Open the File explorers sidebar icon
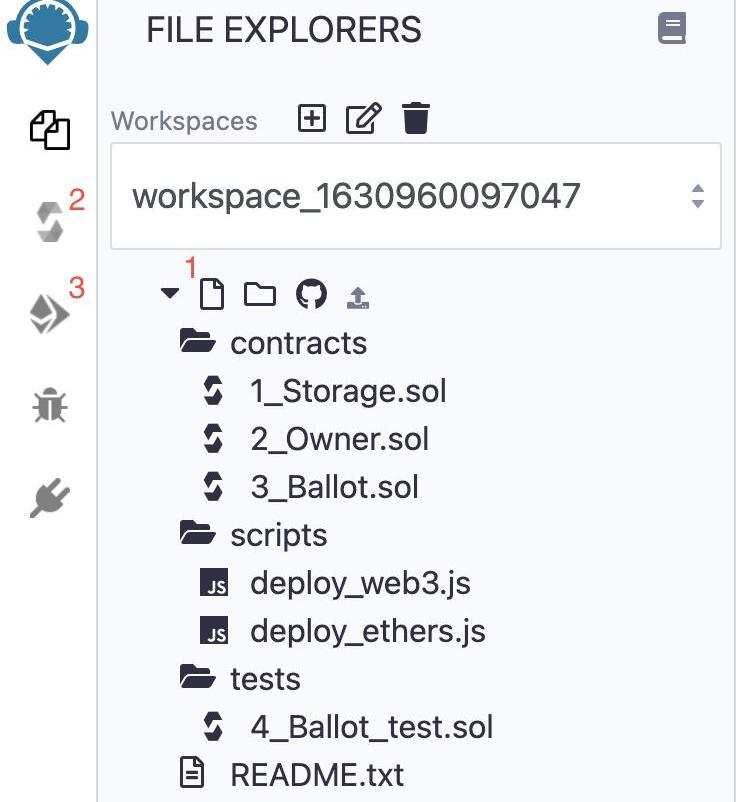The width and height of the screenshot is (736, 802). (50, 130)
